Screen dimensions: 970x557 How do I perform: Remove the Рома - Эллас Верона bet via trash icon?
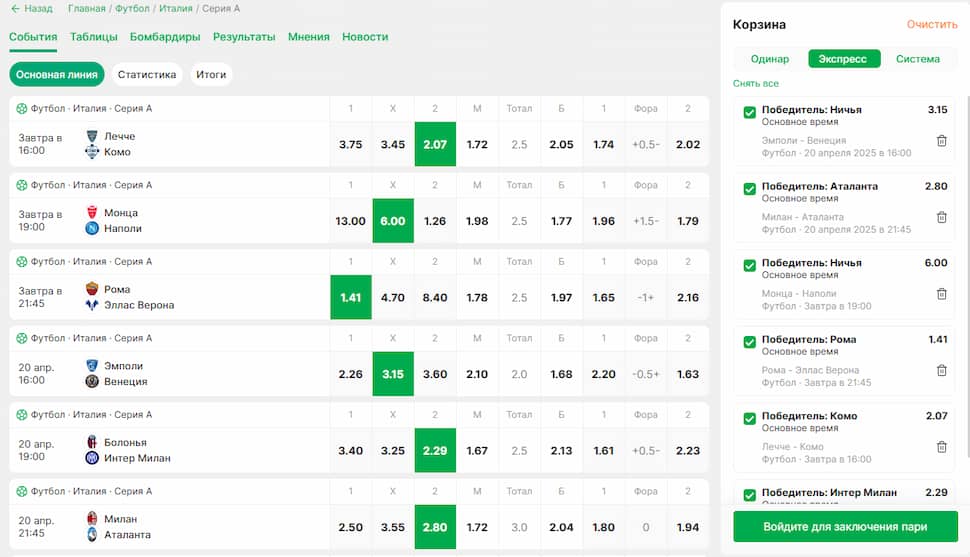[x=942, y=370]
